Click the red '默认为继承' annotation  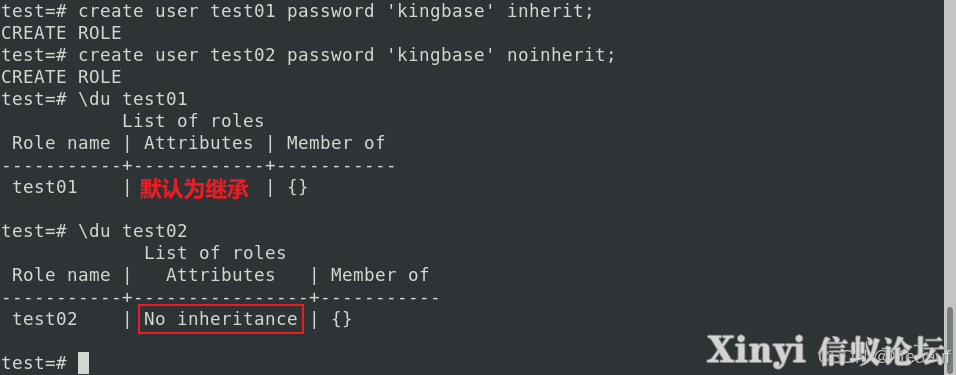[194, 189]
